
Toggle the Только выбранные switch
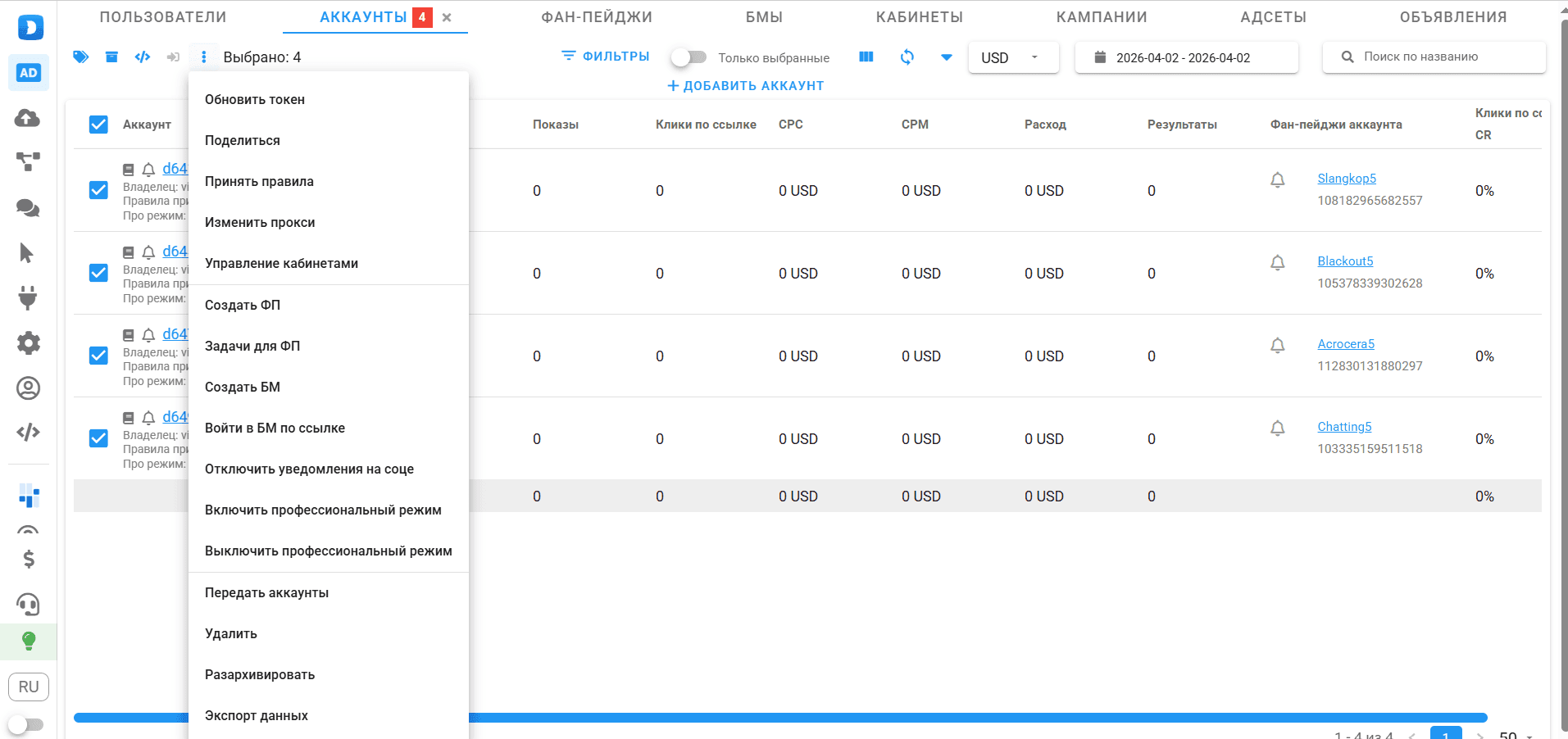pos(689,57)
